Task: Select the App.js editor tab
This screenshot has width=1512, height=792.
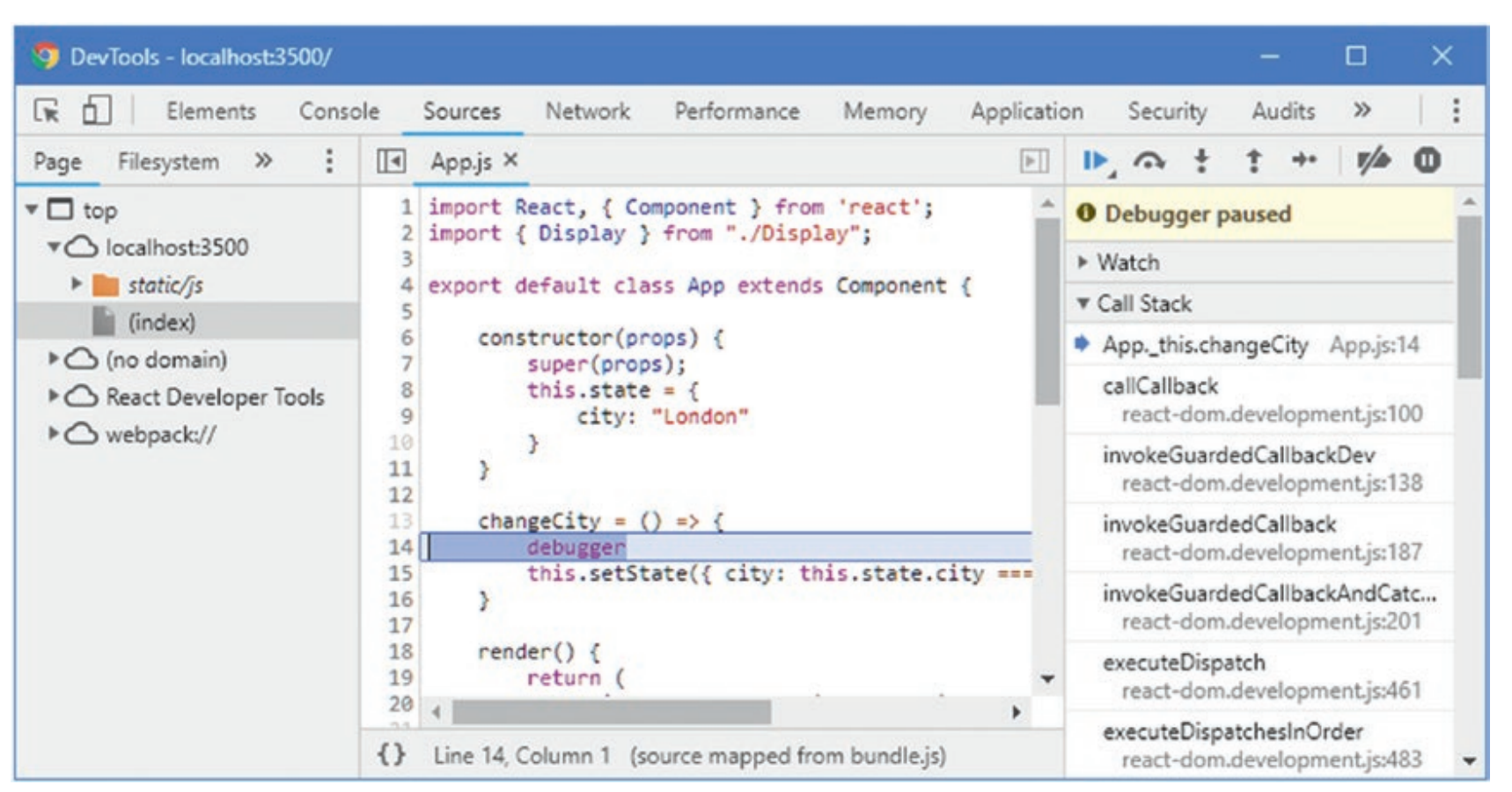Action: point(460,162)
